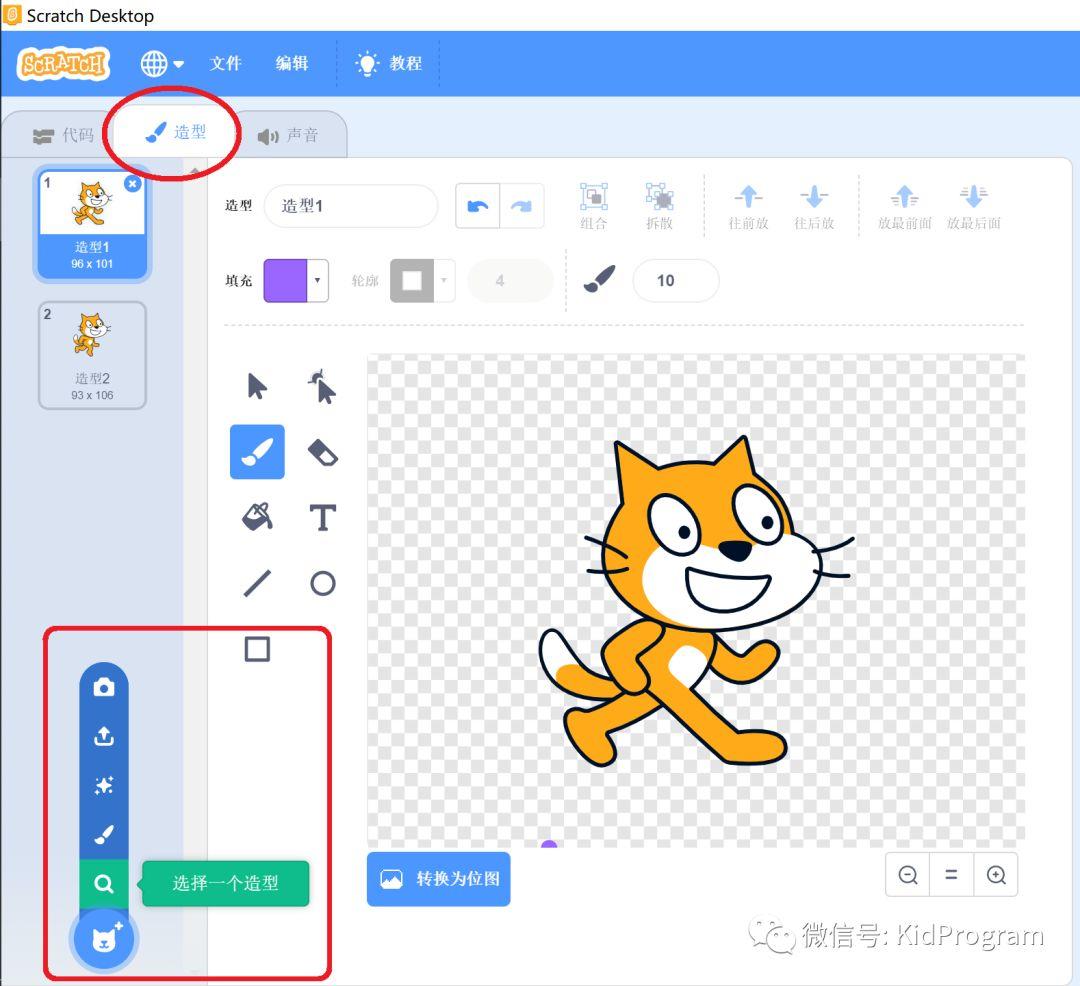Click the 转换为位图 button
The image size is (1080, 986).
[439, 879]
